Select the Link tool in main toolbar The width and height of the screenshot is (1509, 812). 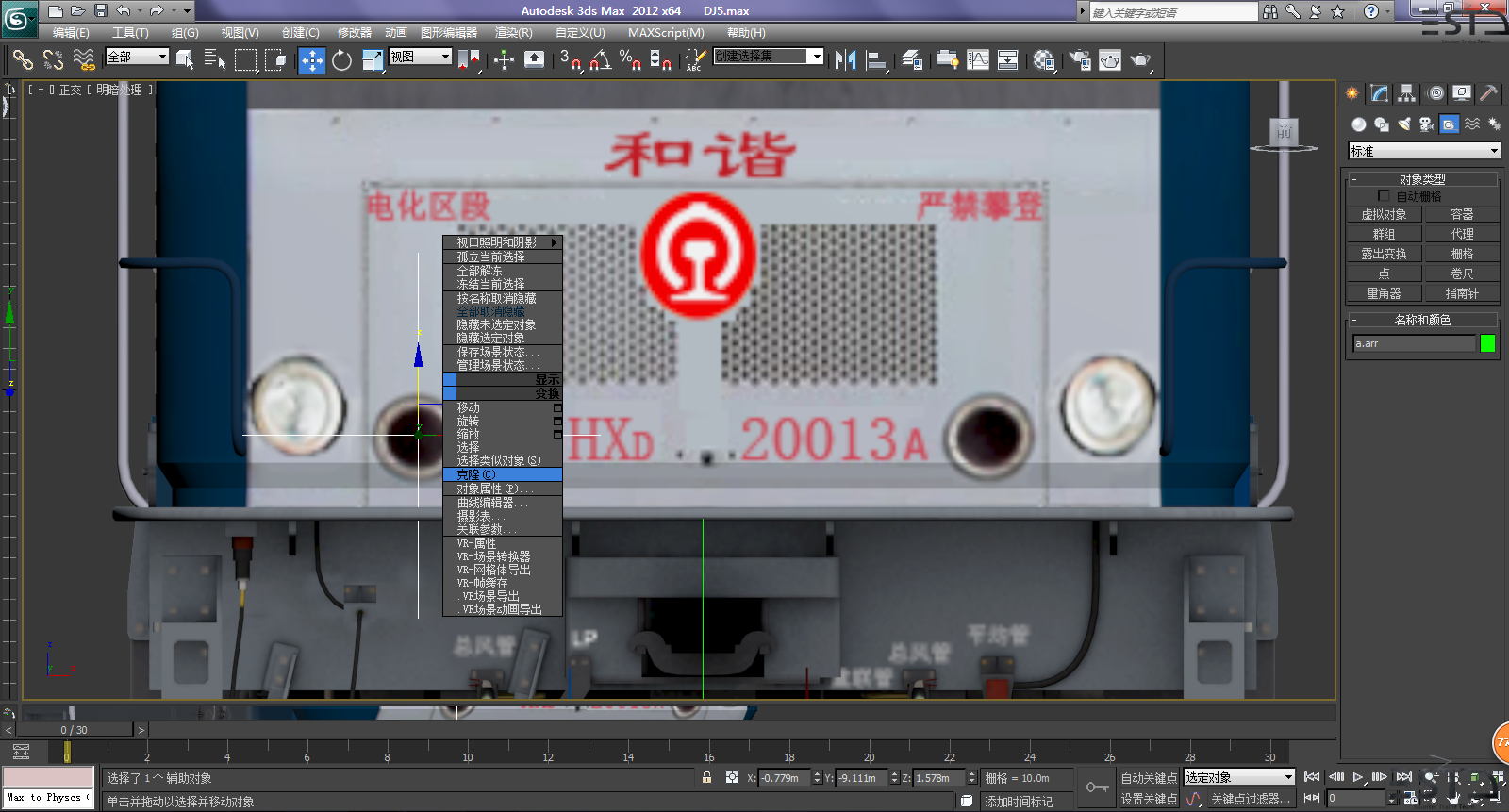(x=23, y=60)
